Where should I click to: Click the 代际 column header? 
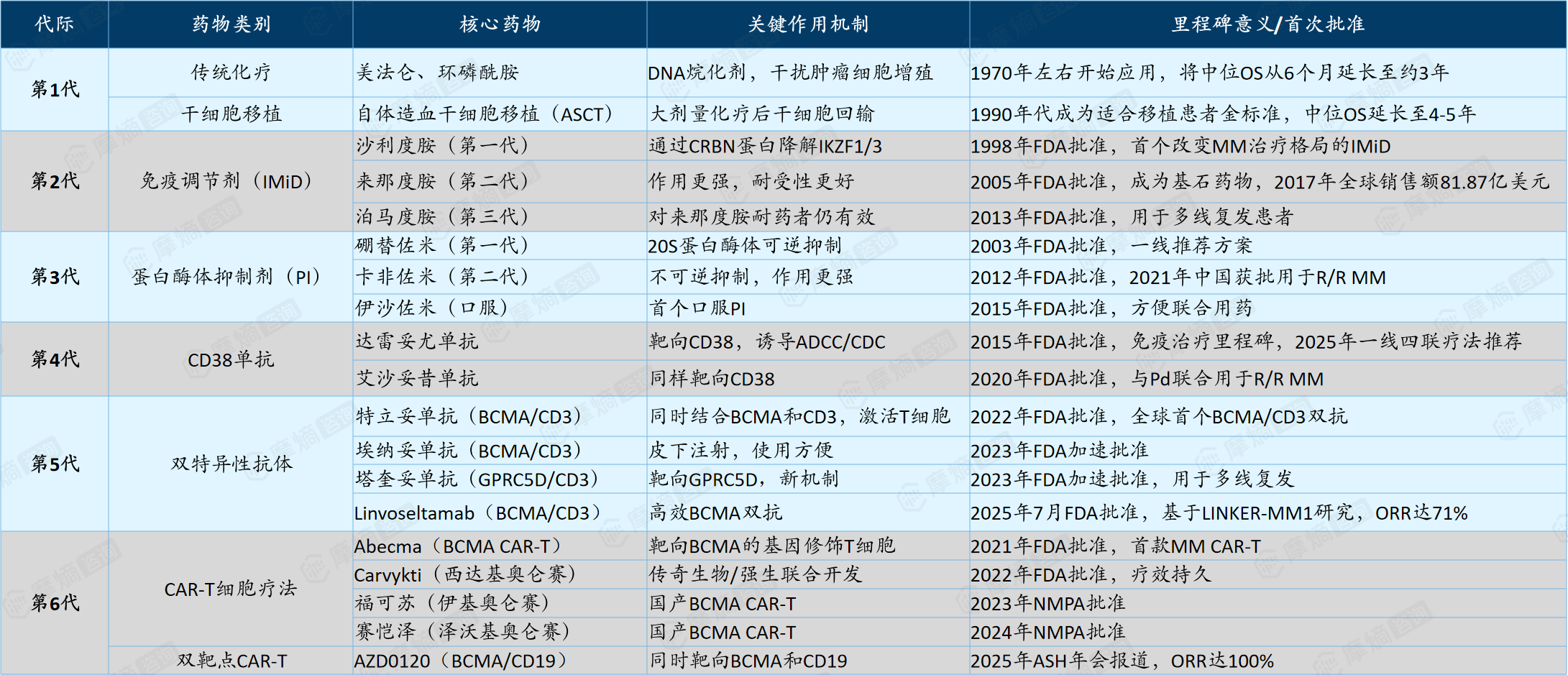point(55,24)
